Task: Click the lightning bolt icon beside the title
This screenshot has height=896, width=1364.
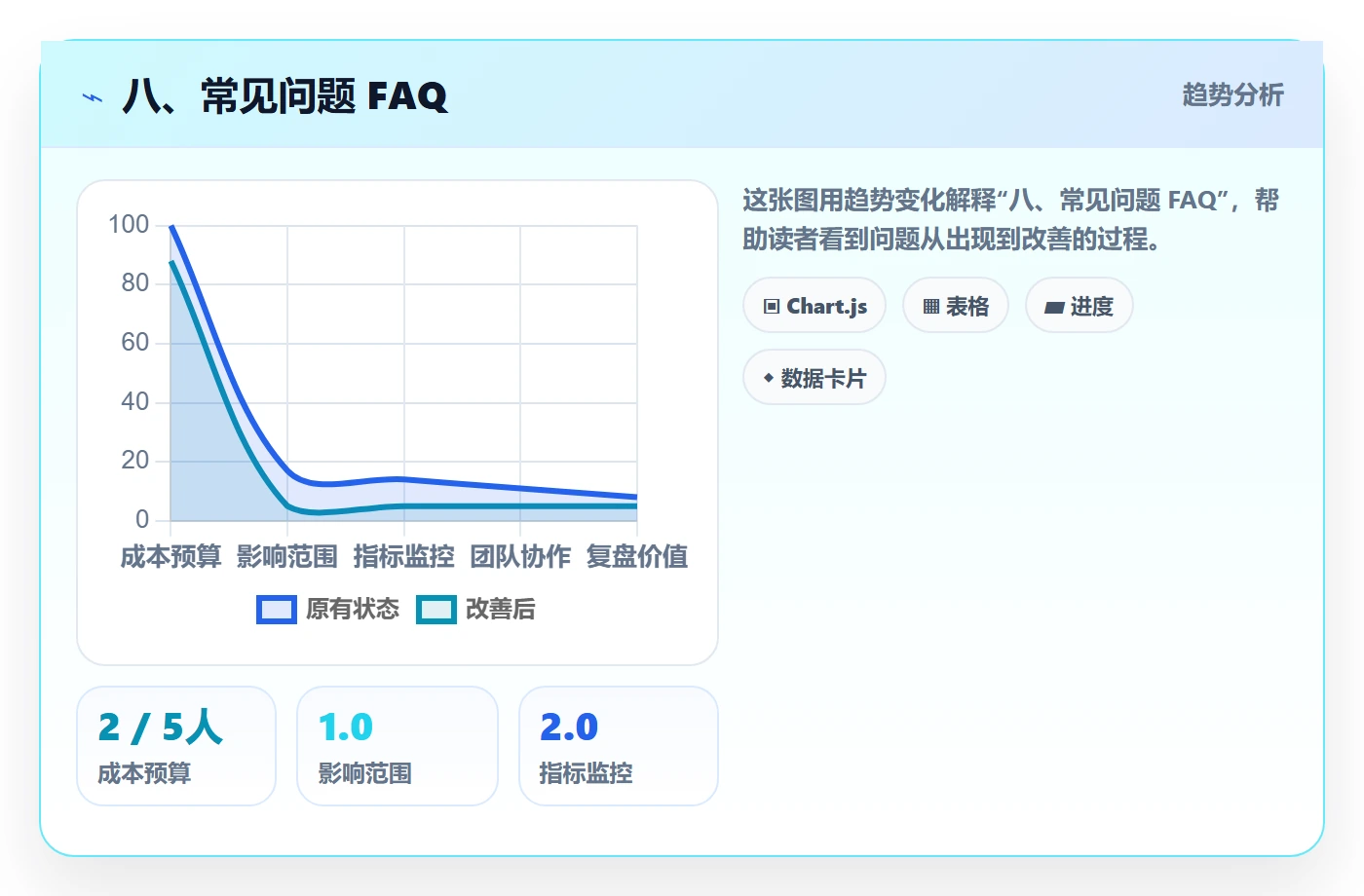Action: click(x=93, y=97)
